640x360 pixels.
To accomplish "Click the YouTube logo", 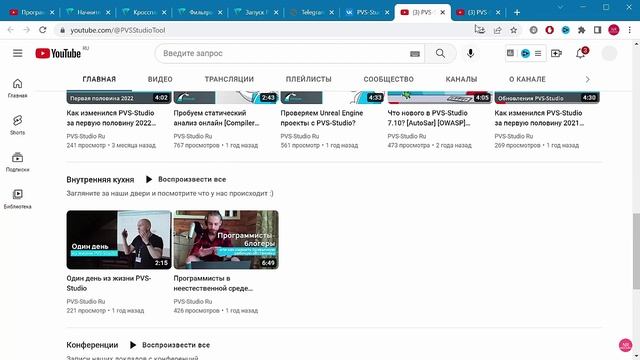I will [58, 53].
